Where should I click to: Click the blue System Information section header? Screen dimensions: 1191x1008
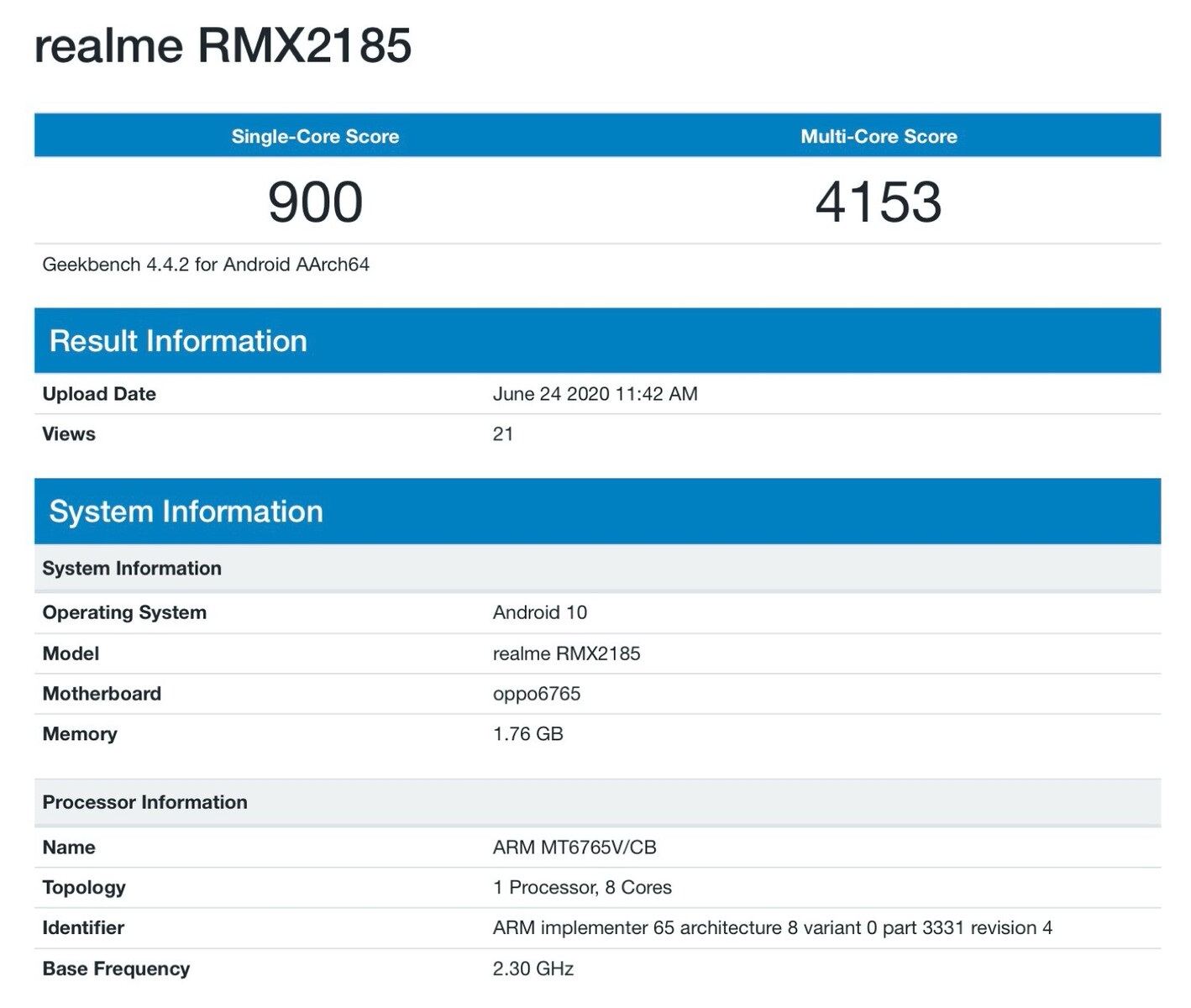coord(186,512)
